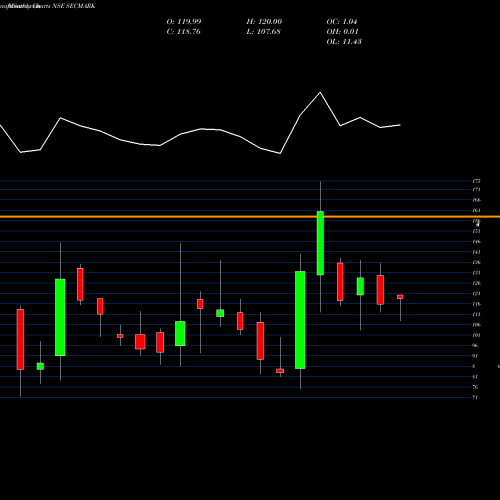This screenshot has width=500, height=500.
Task: Click the OH value 0.01
Action: (x=350, y=32)
